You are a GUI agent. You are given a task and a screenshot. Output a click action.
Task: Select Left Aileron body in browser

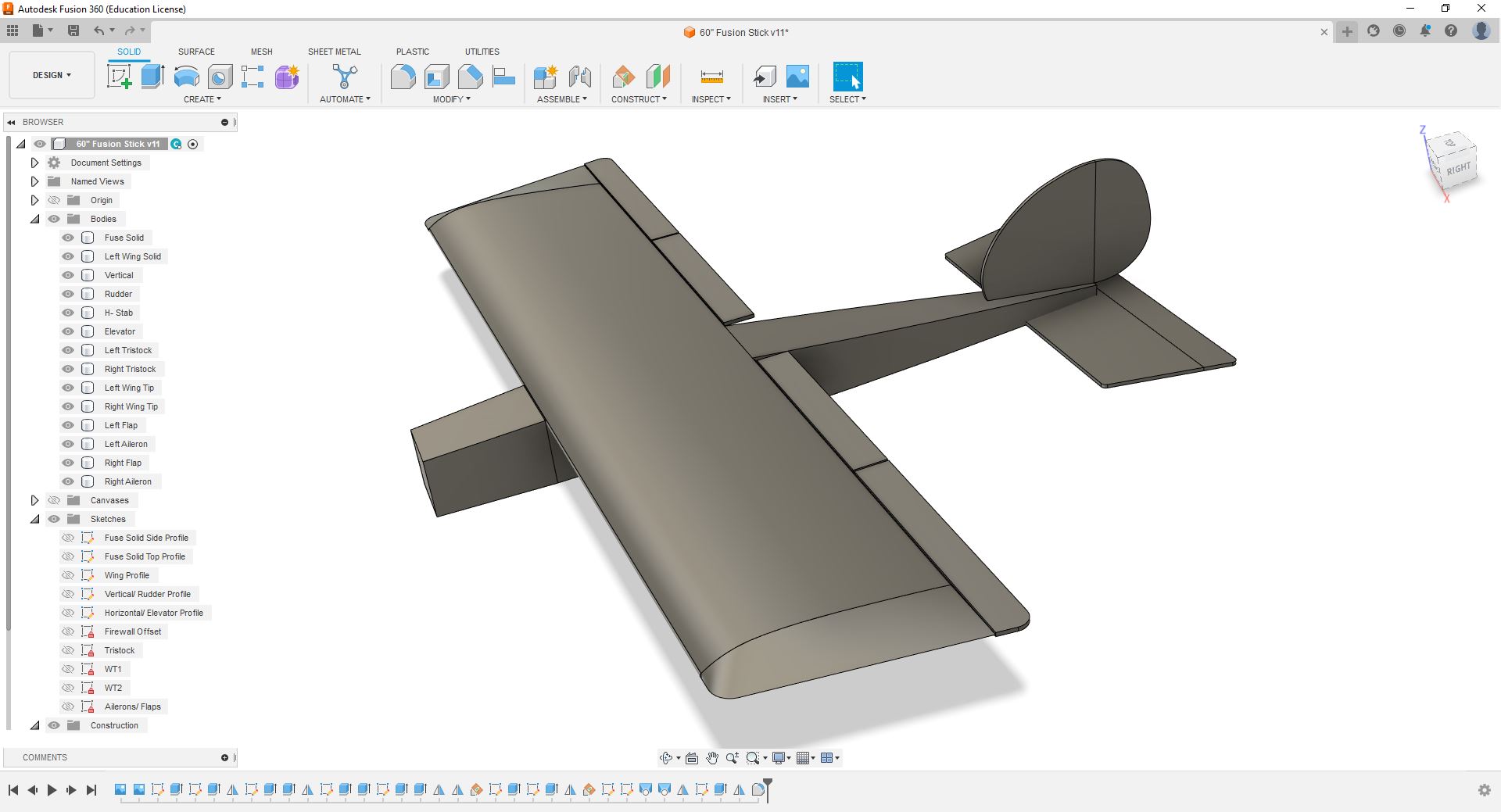126,444
